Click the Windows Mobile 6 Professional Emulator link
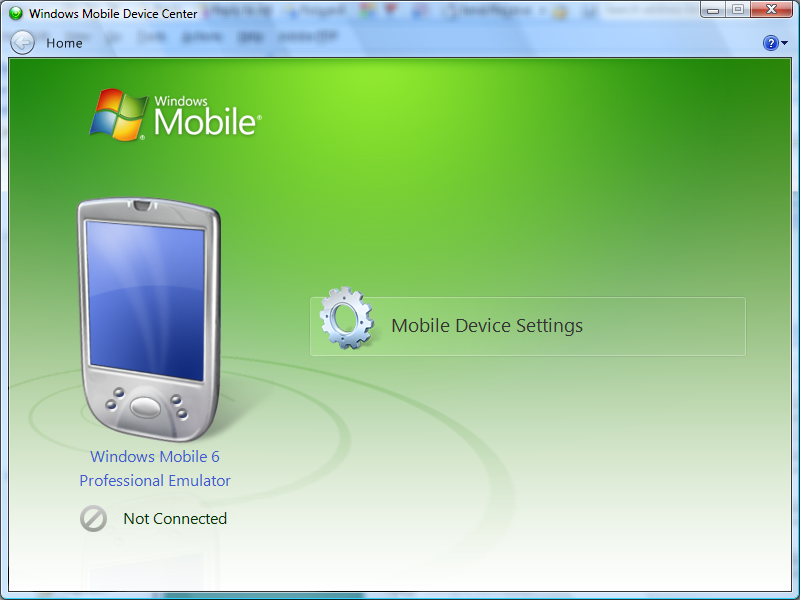 tap(155, 468)
